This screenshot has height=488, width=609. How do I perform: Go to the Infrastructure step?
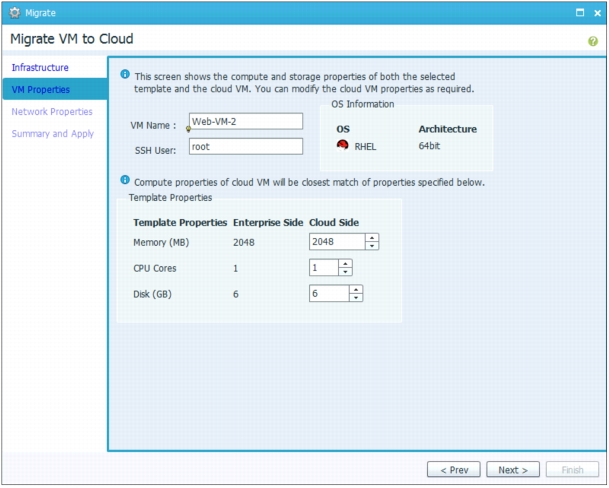[x=40, y=68]
